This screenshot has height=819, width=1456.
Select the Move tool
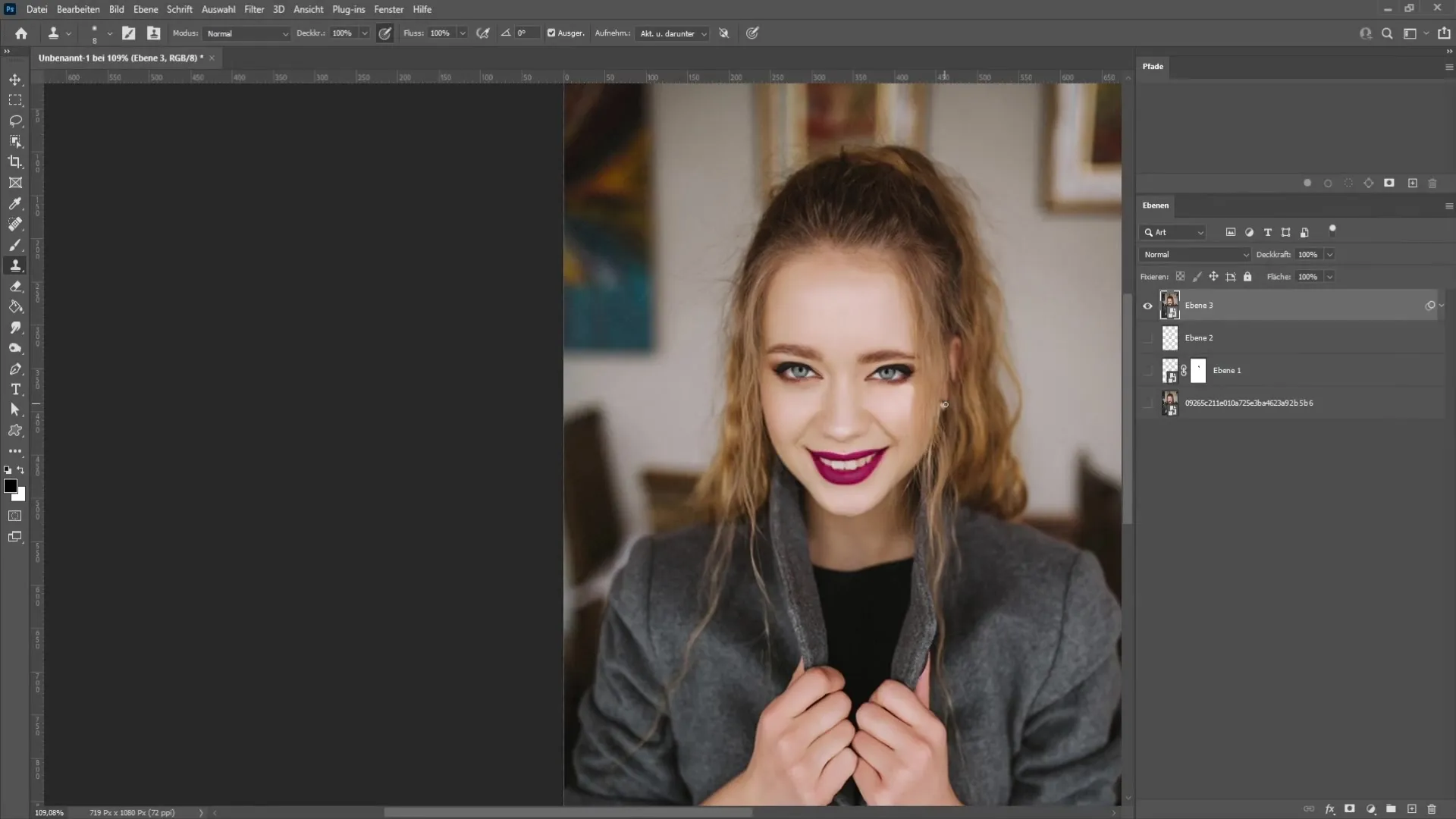pyautogui.click(x=15, y=79)
